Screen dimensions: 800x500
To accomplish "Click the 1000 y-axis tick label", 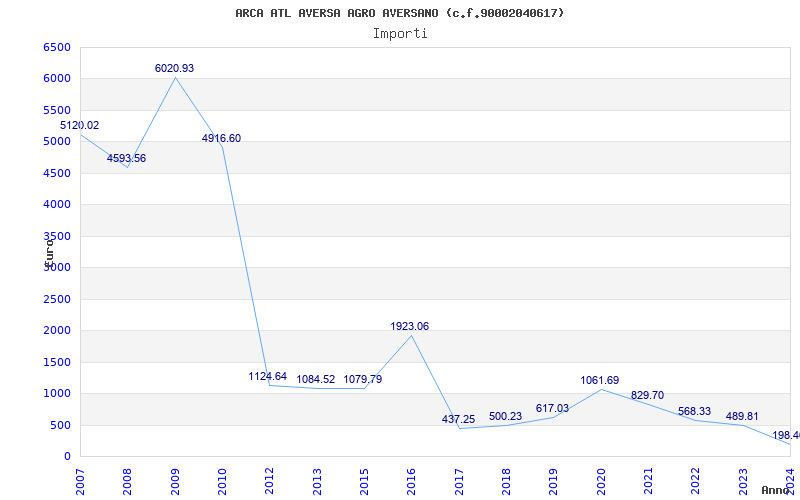I will point(57,393).
